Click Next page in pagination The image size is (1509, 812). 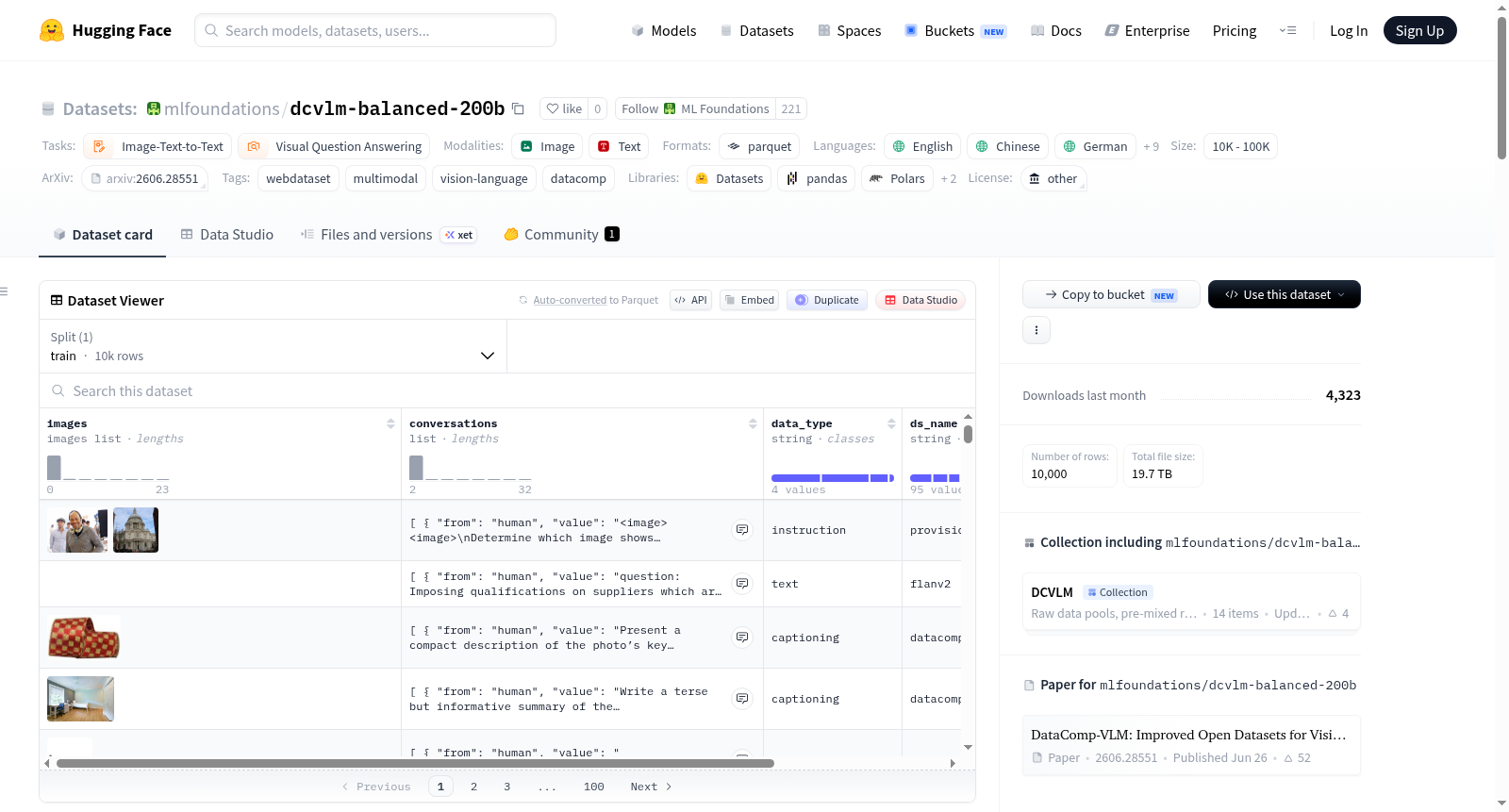(x=651, y=787)
